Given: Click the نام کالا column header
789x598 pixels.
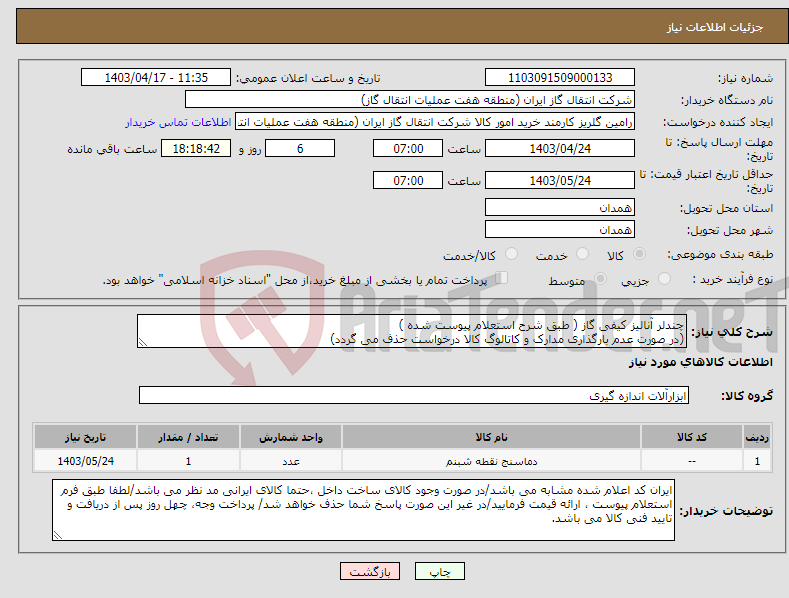Looking at the screenshot, I should tap(491, 437).
